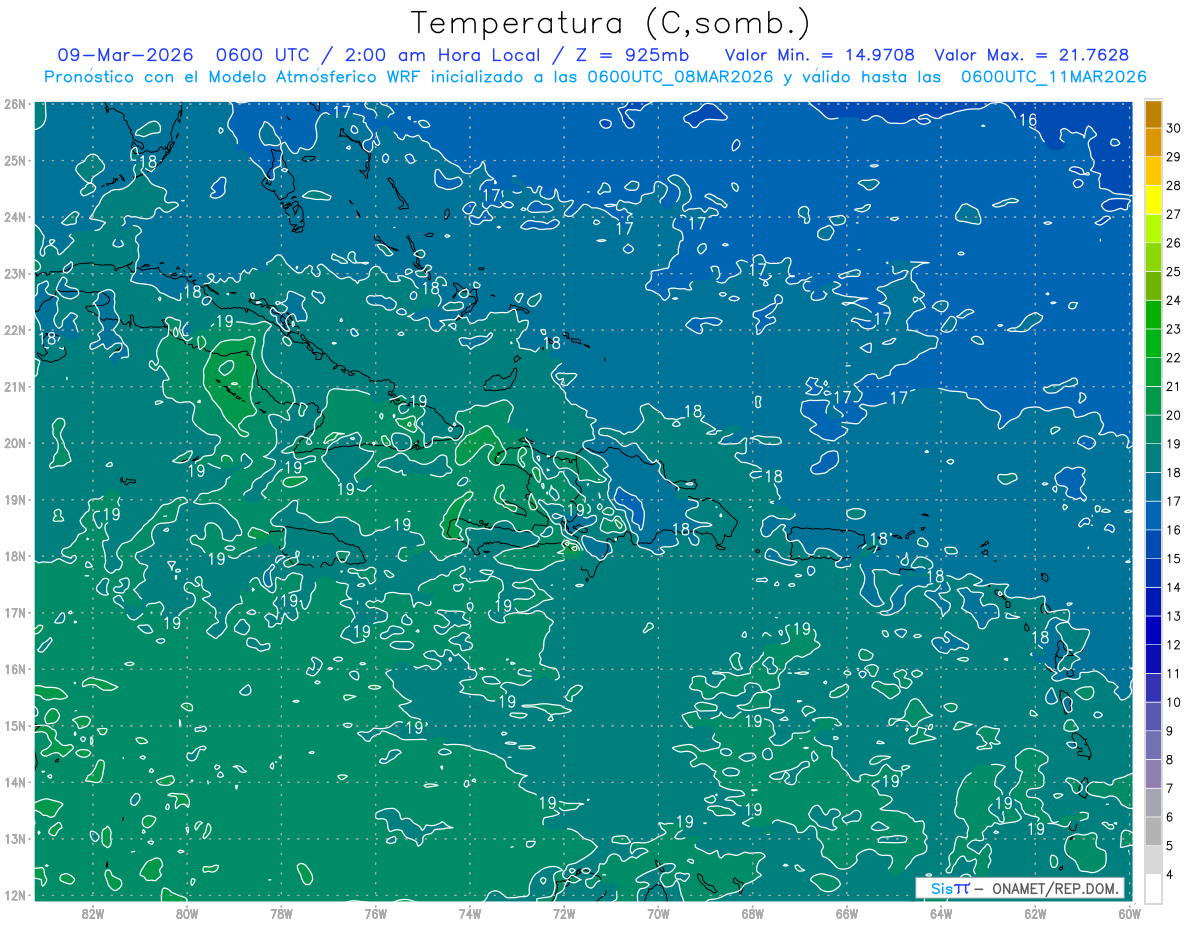Screen dimensions: 1200x927
Task: Click 'Valor Min. = 14.9708' text
Action: tap(820, 55)
